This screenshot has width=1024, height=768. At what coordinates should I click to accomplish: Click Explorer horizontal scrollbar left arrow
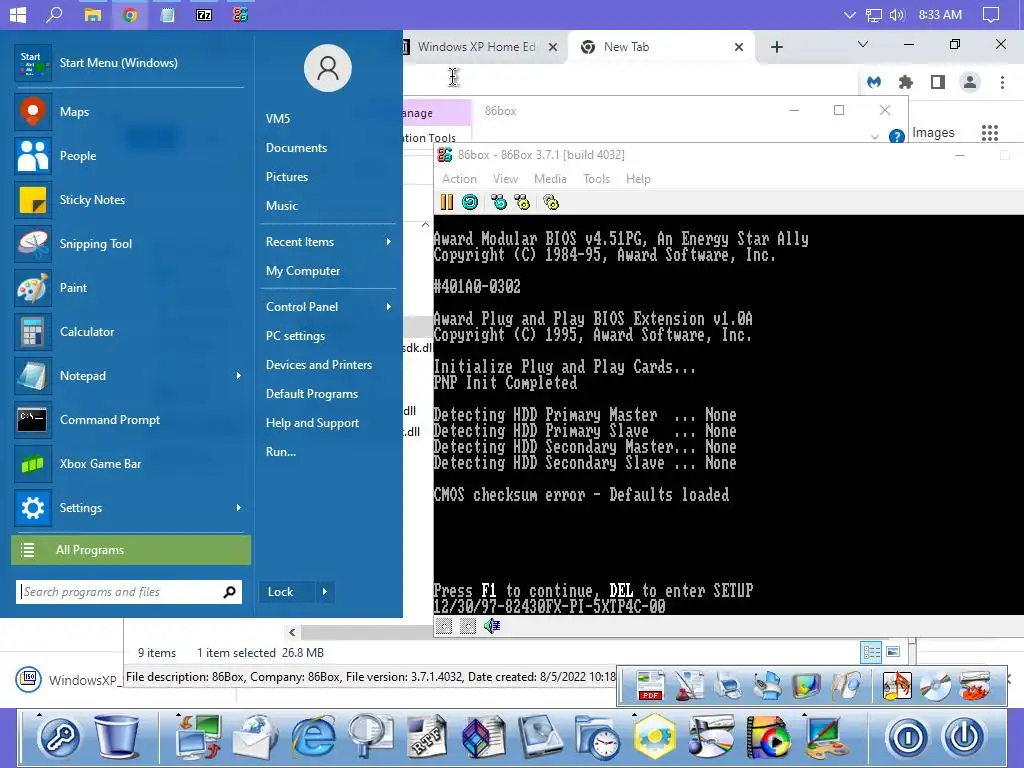[x=292, y=632]
